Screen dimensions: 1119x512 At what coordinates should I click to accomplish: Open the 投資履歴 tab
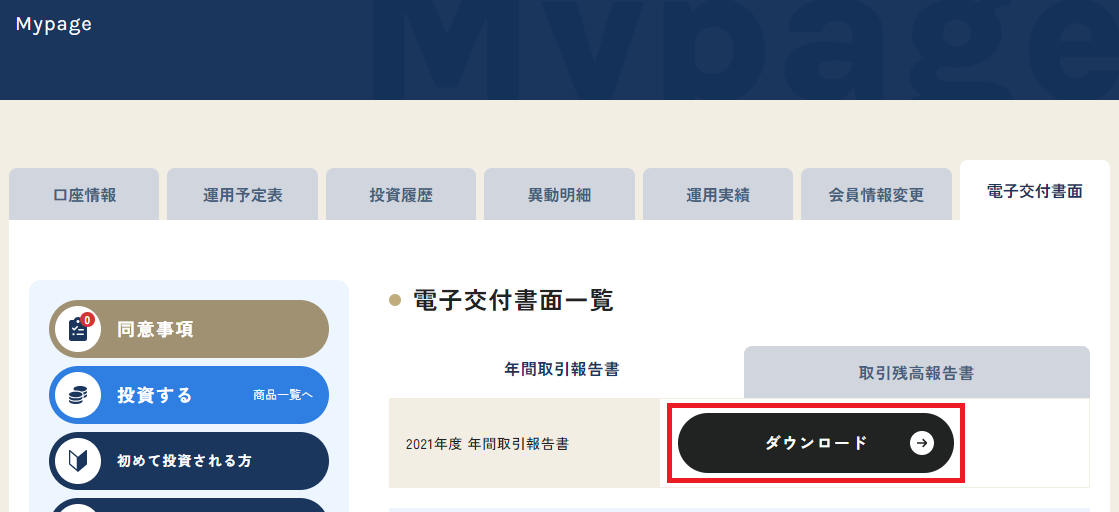coord(401,194)
